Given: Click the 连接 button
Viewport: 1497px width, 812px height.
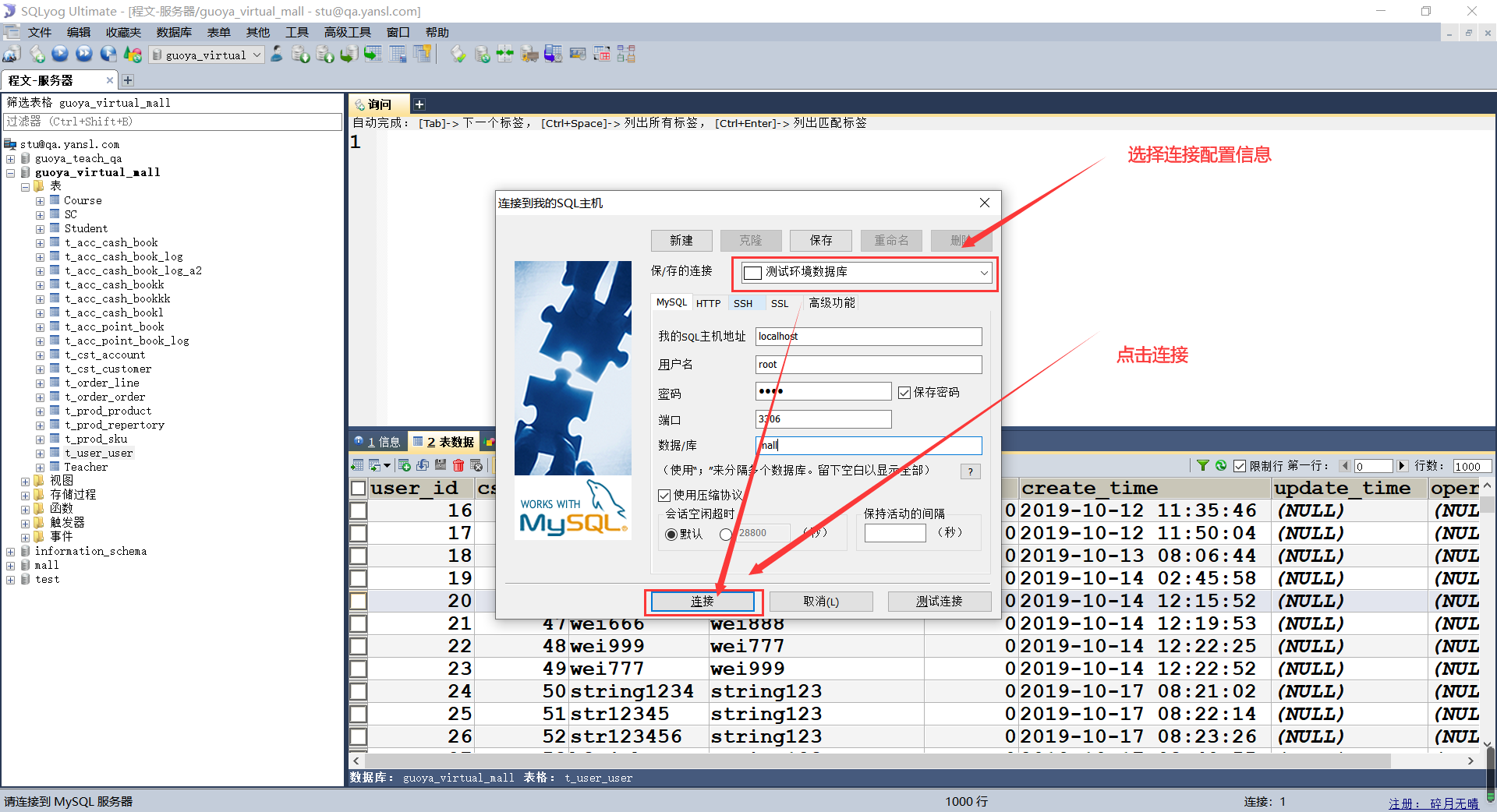Looking at the screenshot, I should coord(702,602).
